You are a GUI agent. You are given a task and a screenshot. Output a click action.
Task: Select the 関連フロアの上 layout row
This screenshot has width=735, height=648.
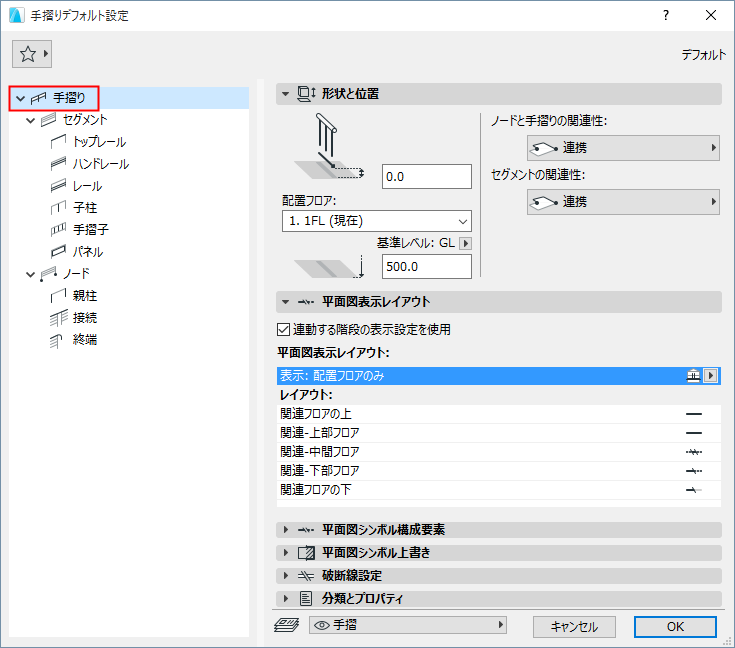(499, 414)
